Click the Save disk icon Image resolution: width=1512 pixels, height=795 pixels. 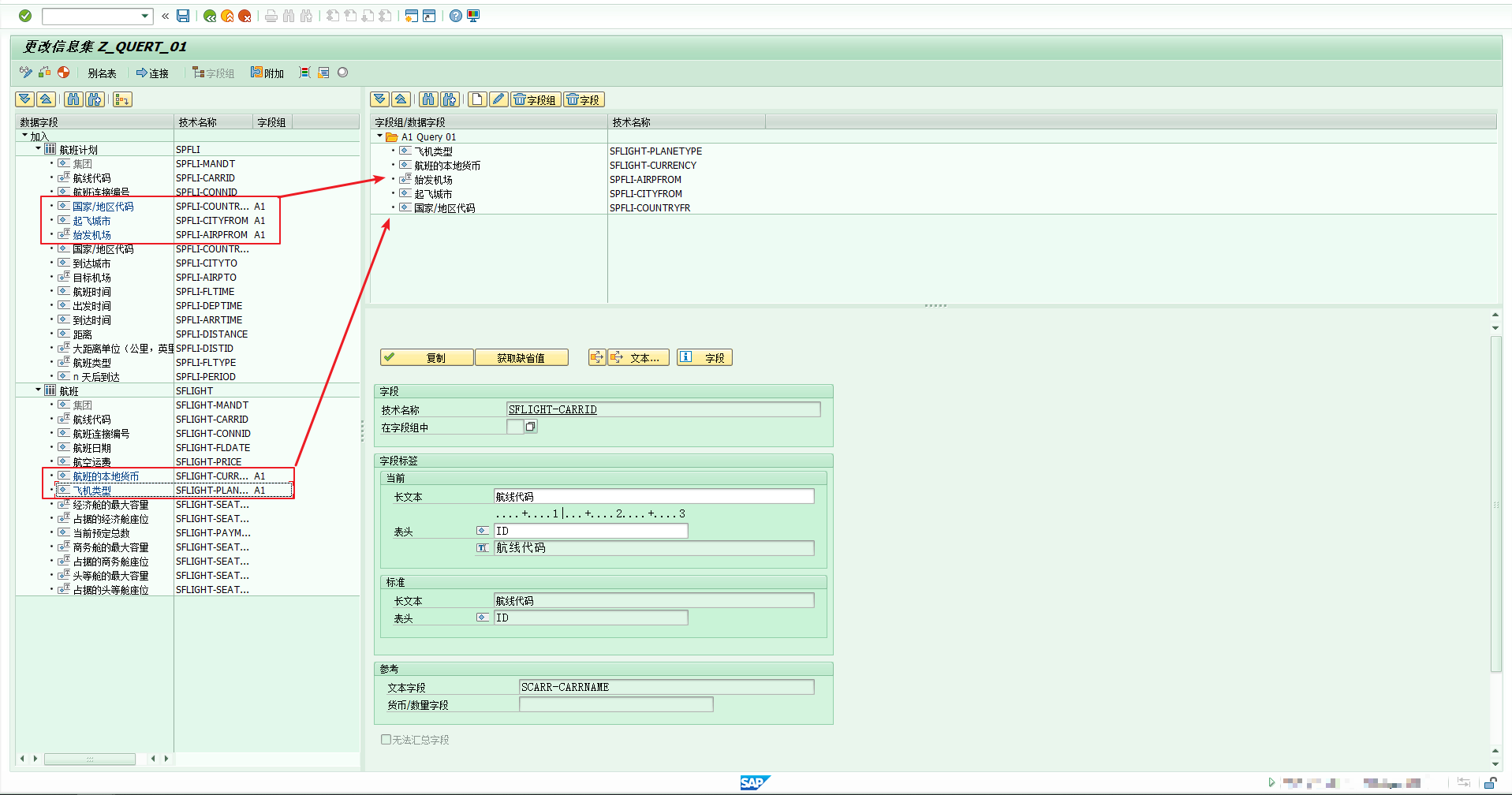(183, 16)
